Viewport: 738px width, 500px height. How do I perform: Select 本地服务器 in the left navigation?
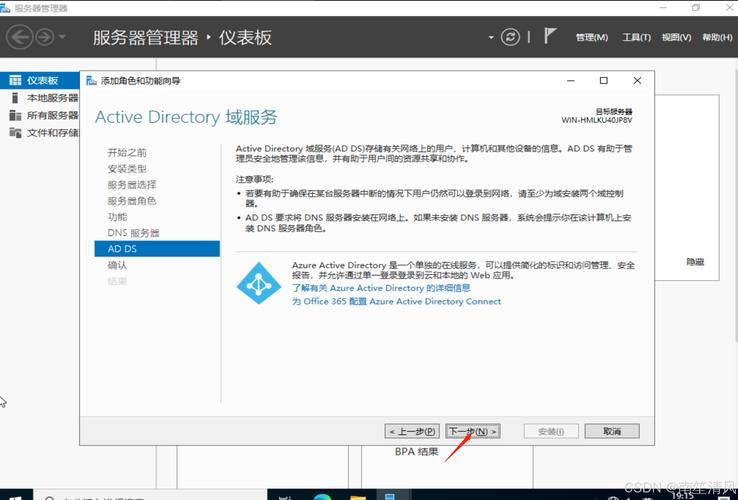click(40, 98)
